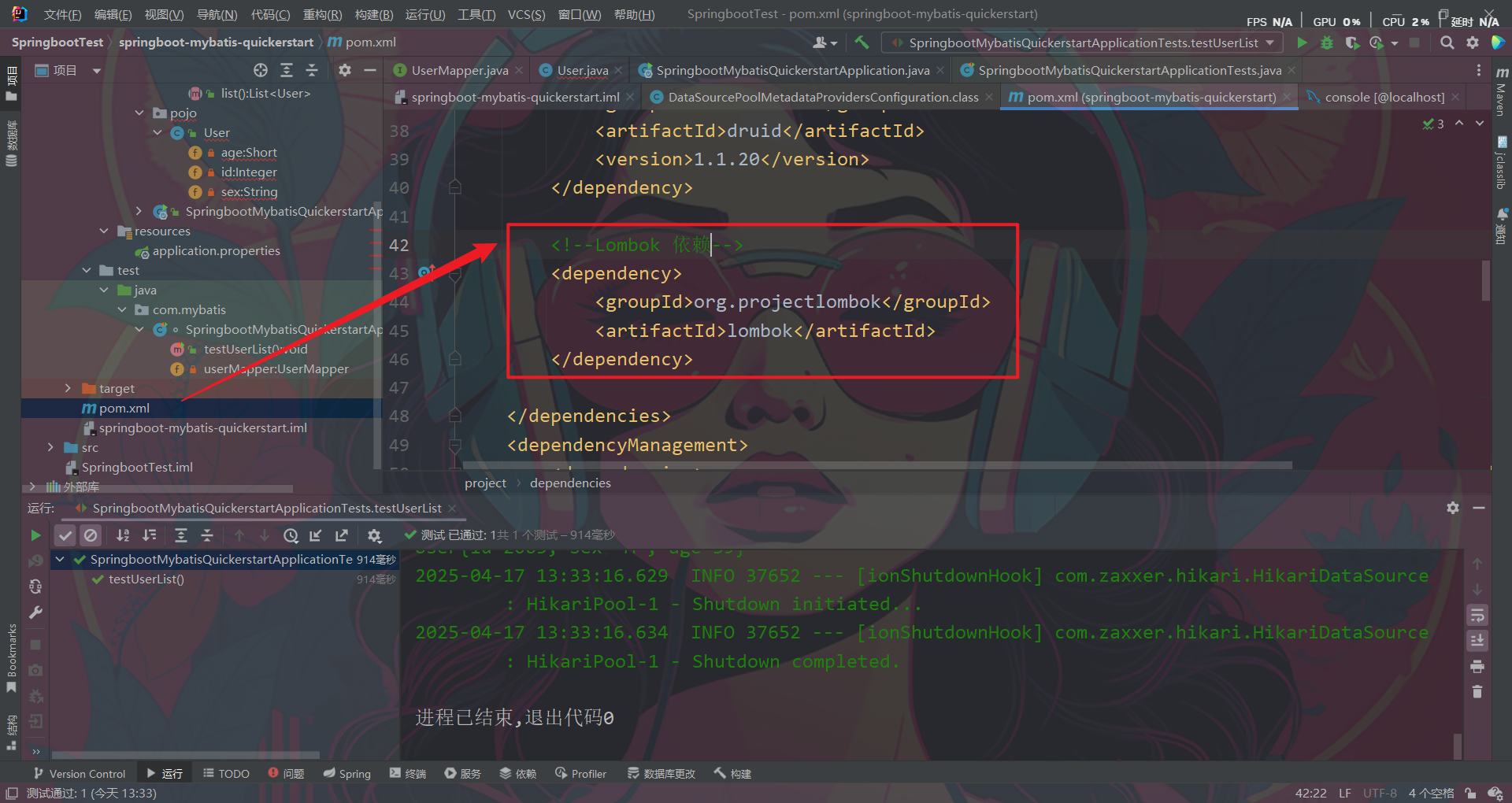1512x803 pixels.
Task: Expand the src folder
Action: pyautogui.click(x=50, y=448)
